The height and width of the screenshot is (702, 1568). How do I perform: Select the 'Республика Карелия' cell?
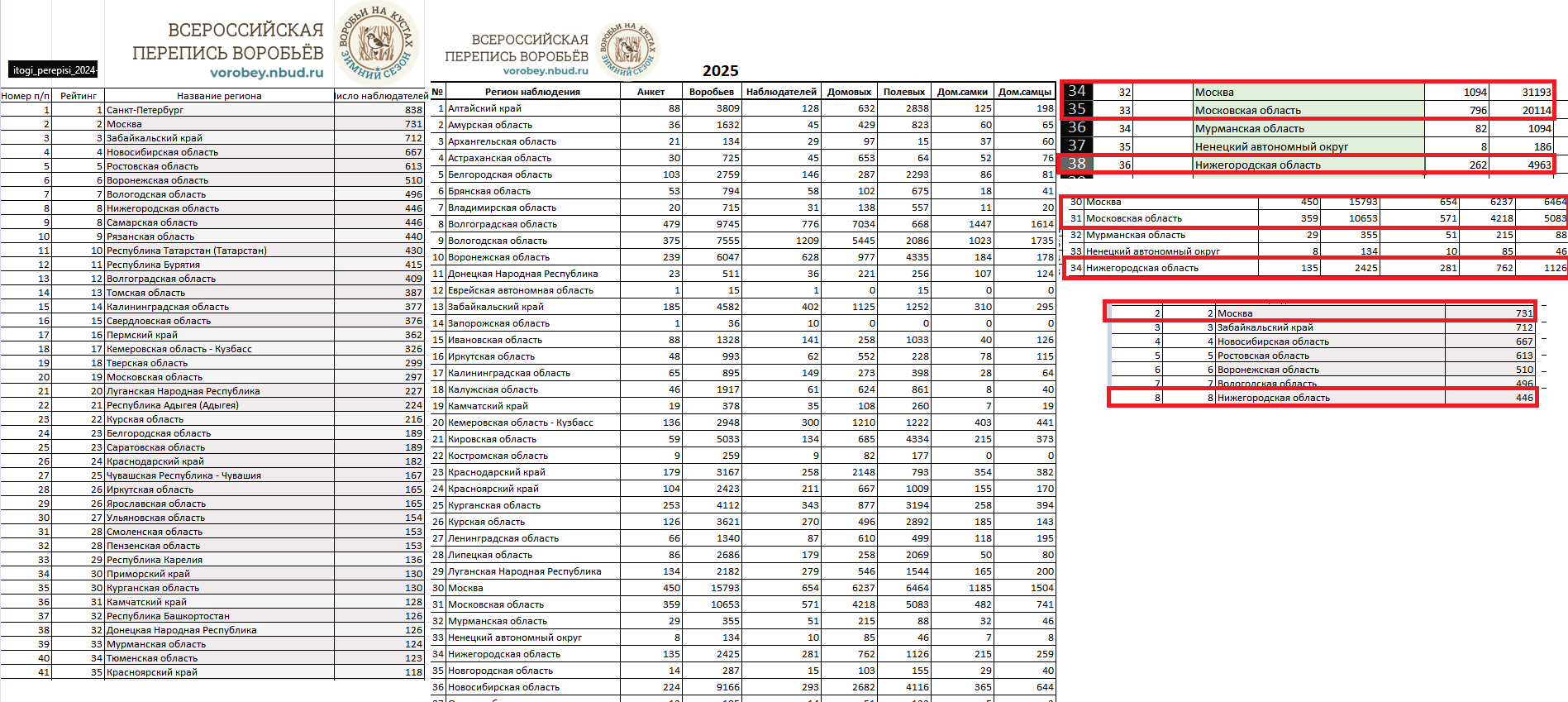[x=219, y=560]
